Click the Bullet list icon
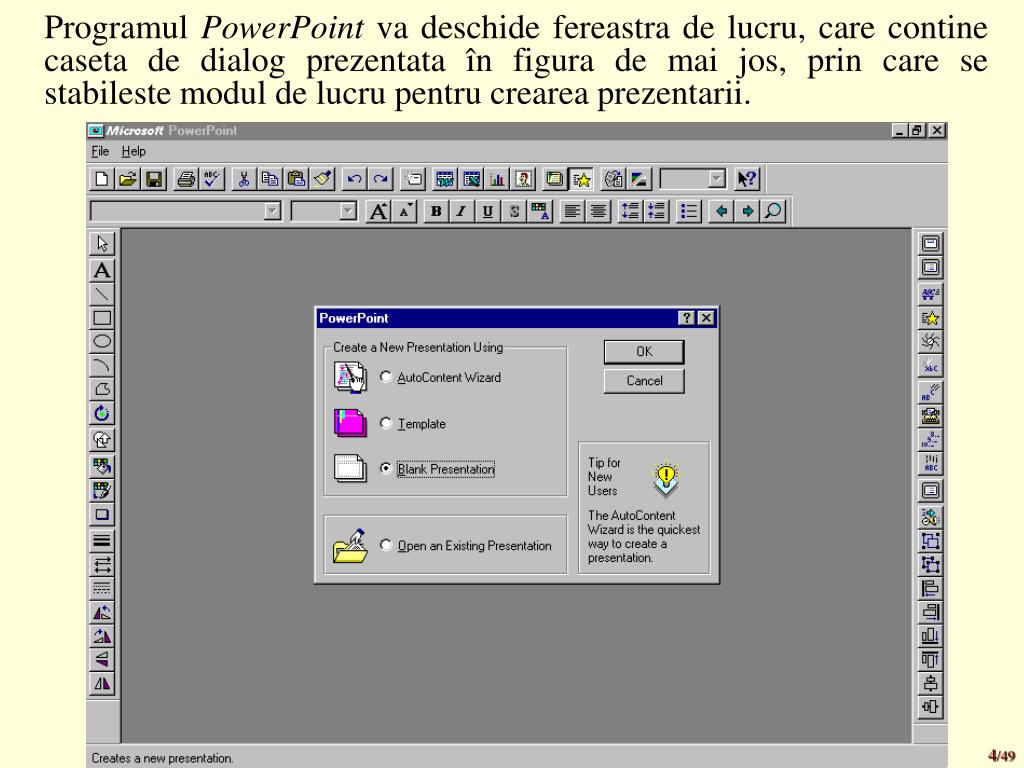1024x768 pixels. coord(688,212)
